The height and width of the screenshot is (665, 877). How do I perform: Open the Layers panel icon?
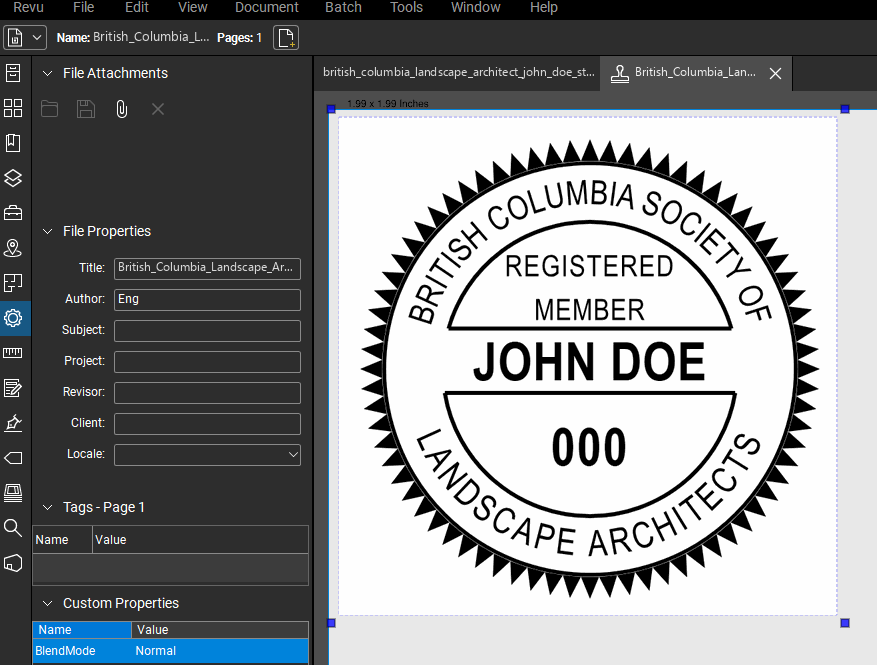tap(13, 178)
